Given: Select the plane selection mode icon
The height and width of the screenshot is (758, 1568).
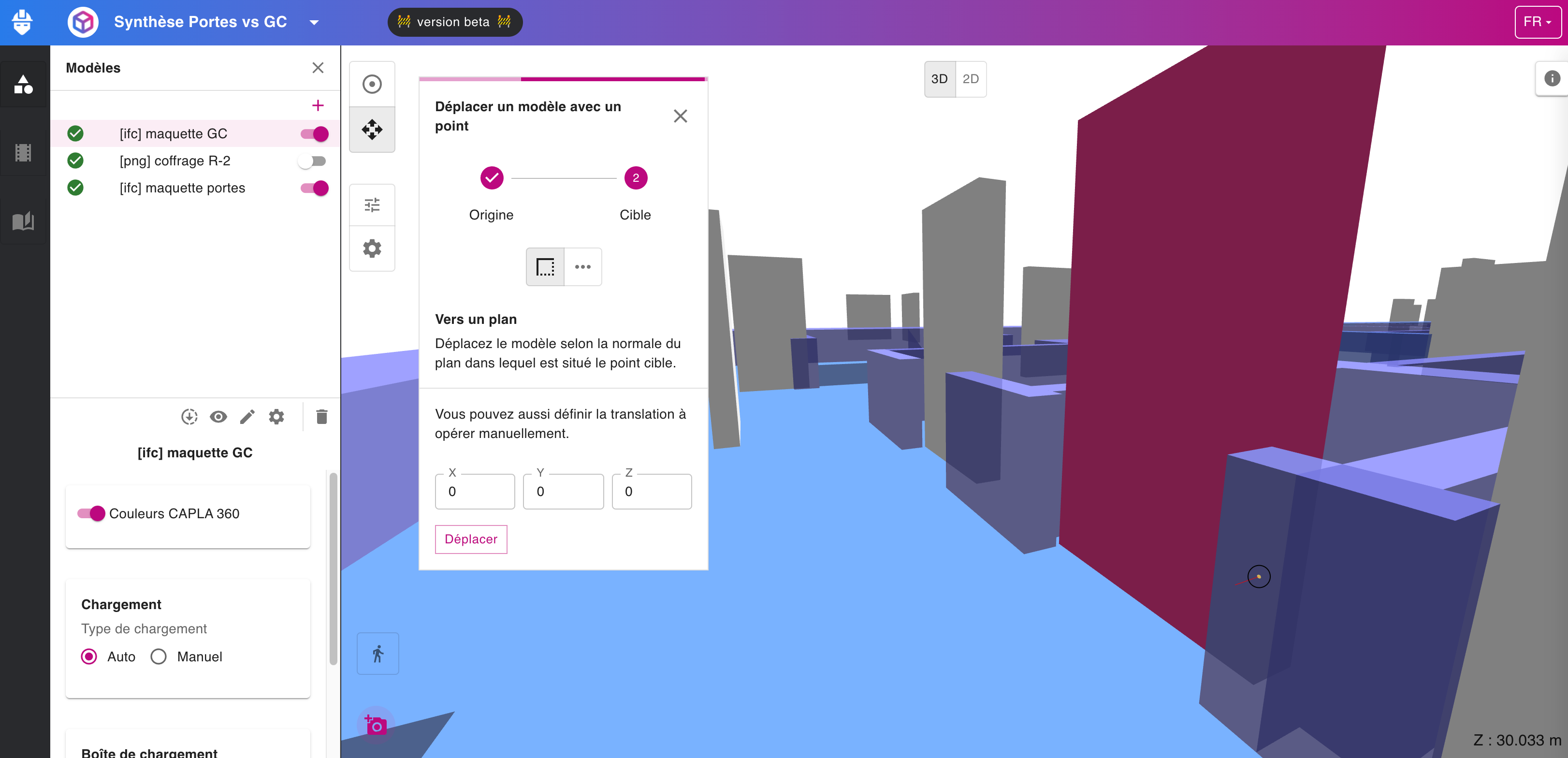Looking at the screenshot, I should [x=545, y=267].
